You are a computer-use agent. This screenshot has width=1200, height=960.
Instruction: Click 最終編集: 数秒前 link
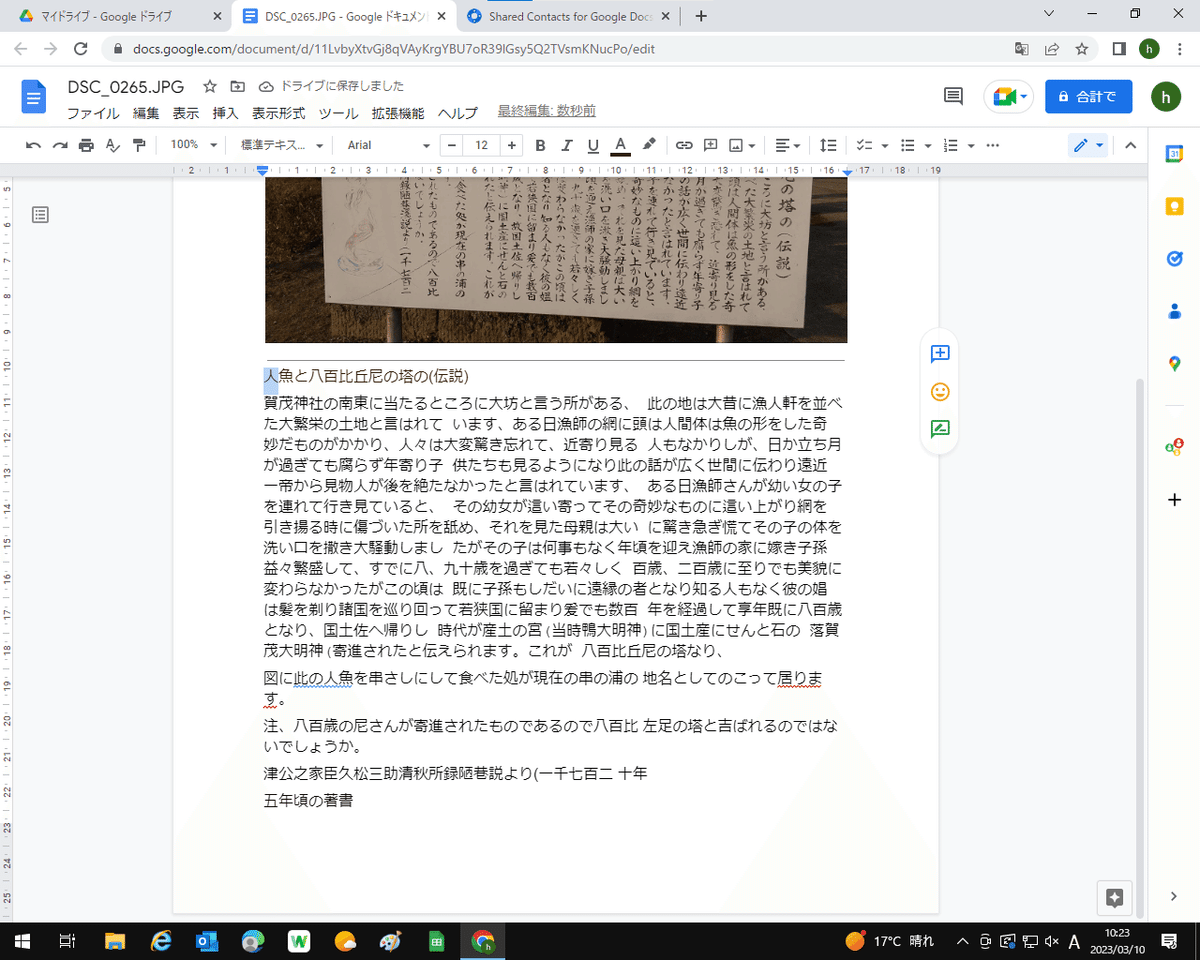547,111
